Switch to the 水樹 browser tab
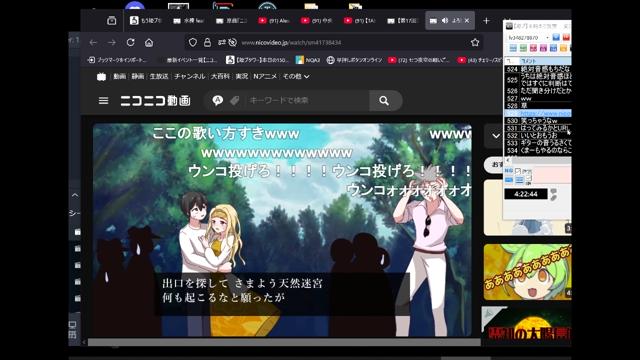Viewport: 640px width, 360px height. point(189,20)
